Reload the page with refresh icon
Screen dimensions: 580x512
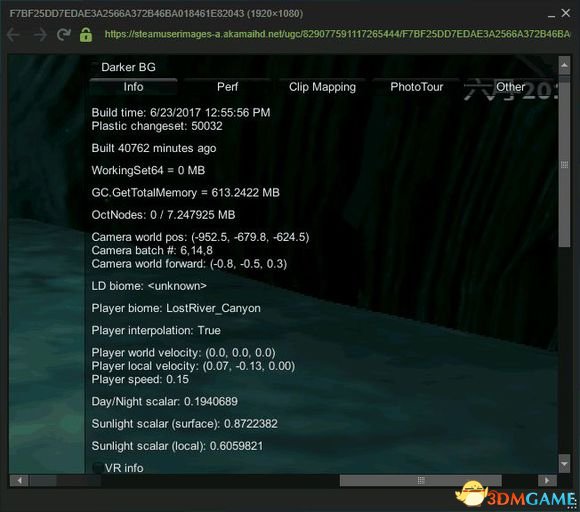pyautogui.click(x=64, y=35)
